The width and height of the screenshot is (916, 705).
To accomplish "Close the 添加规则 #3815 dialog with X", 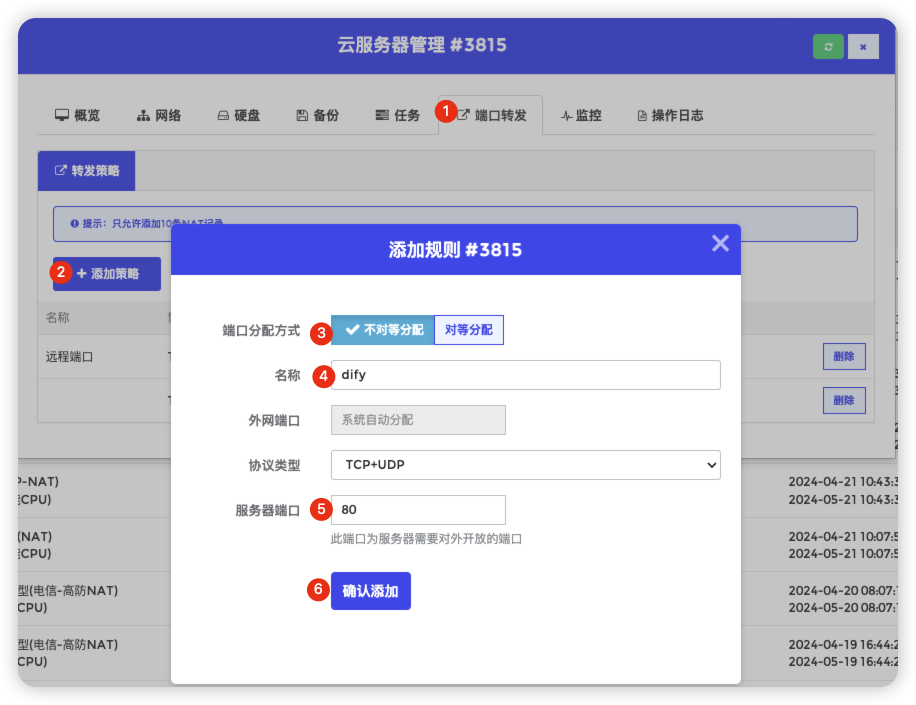I will click(720, 243).
